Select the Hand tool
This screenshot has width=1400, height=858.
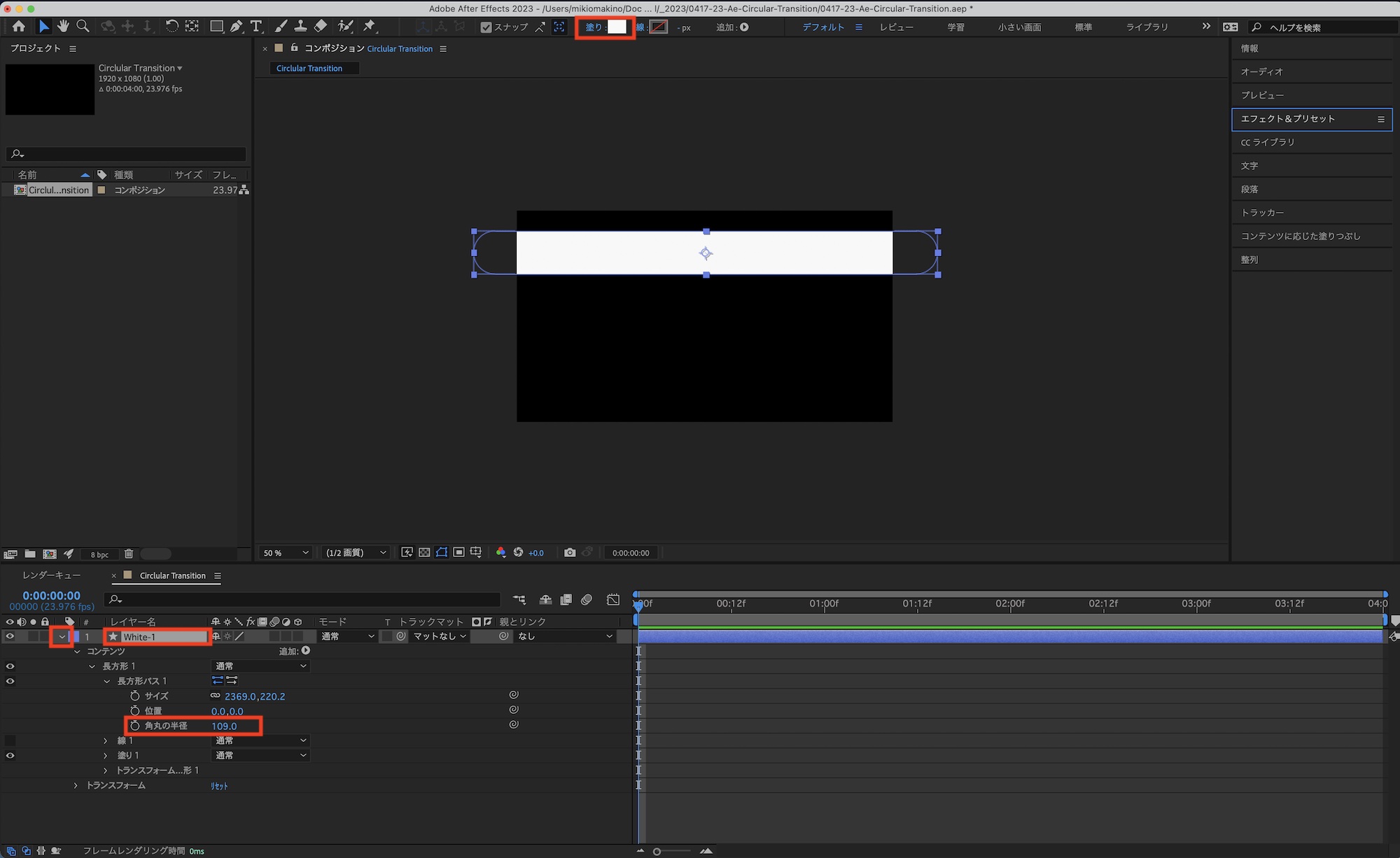[x=63, y=27]
